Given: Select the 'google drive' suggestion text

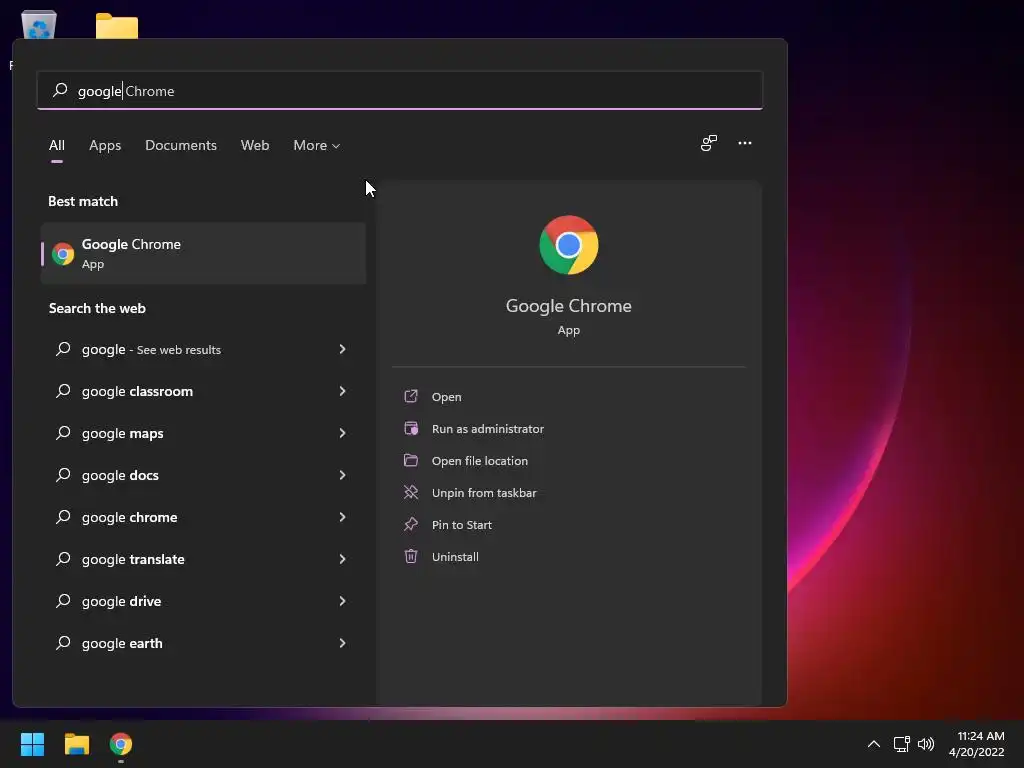Looking at the screenshot, I should click(121, 601).
